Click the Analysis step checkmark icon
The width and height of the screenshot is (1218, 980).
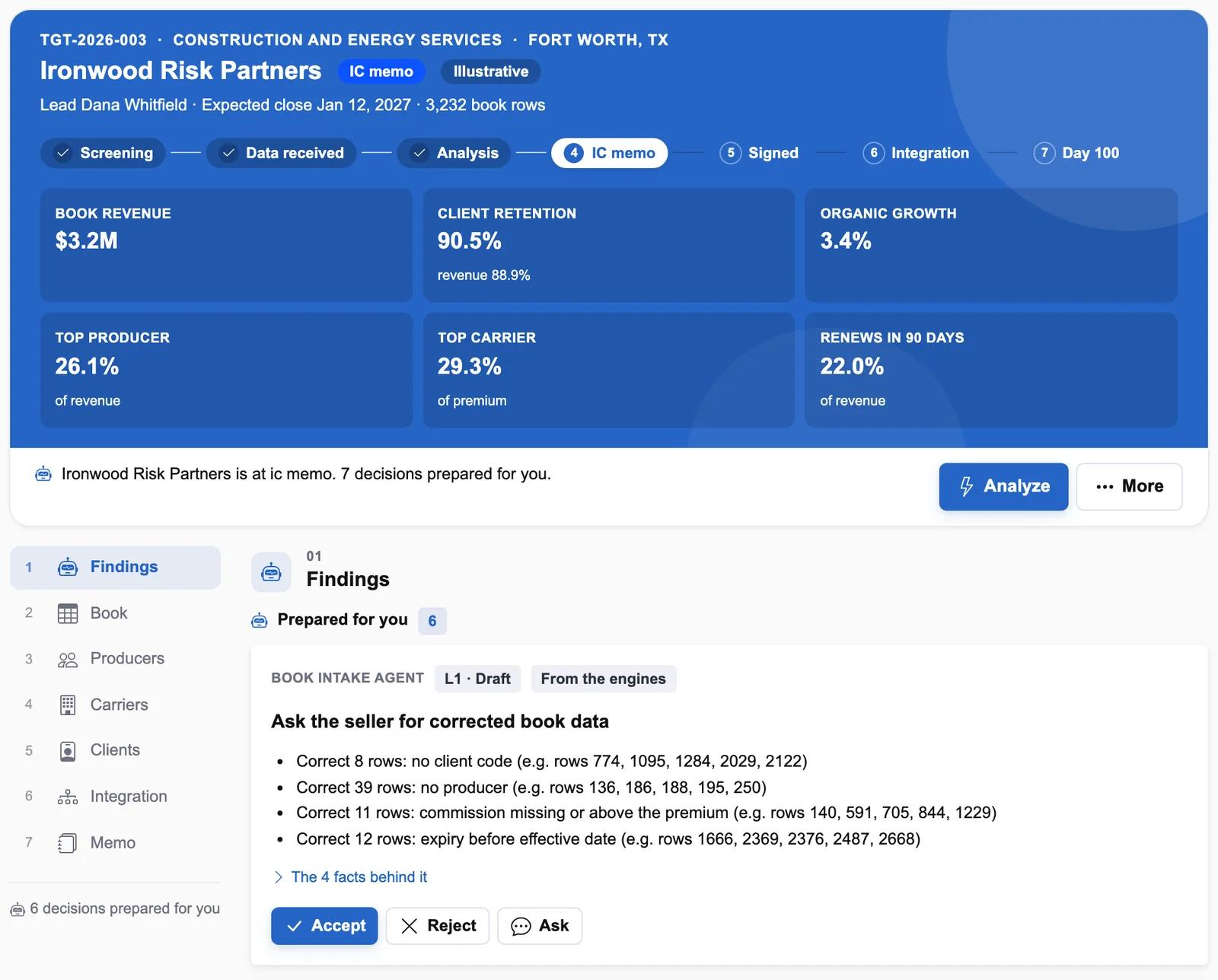pyautogui.click(x=419, y=153)
